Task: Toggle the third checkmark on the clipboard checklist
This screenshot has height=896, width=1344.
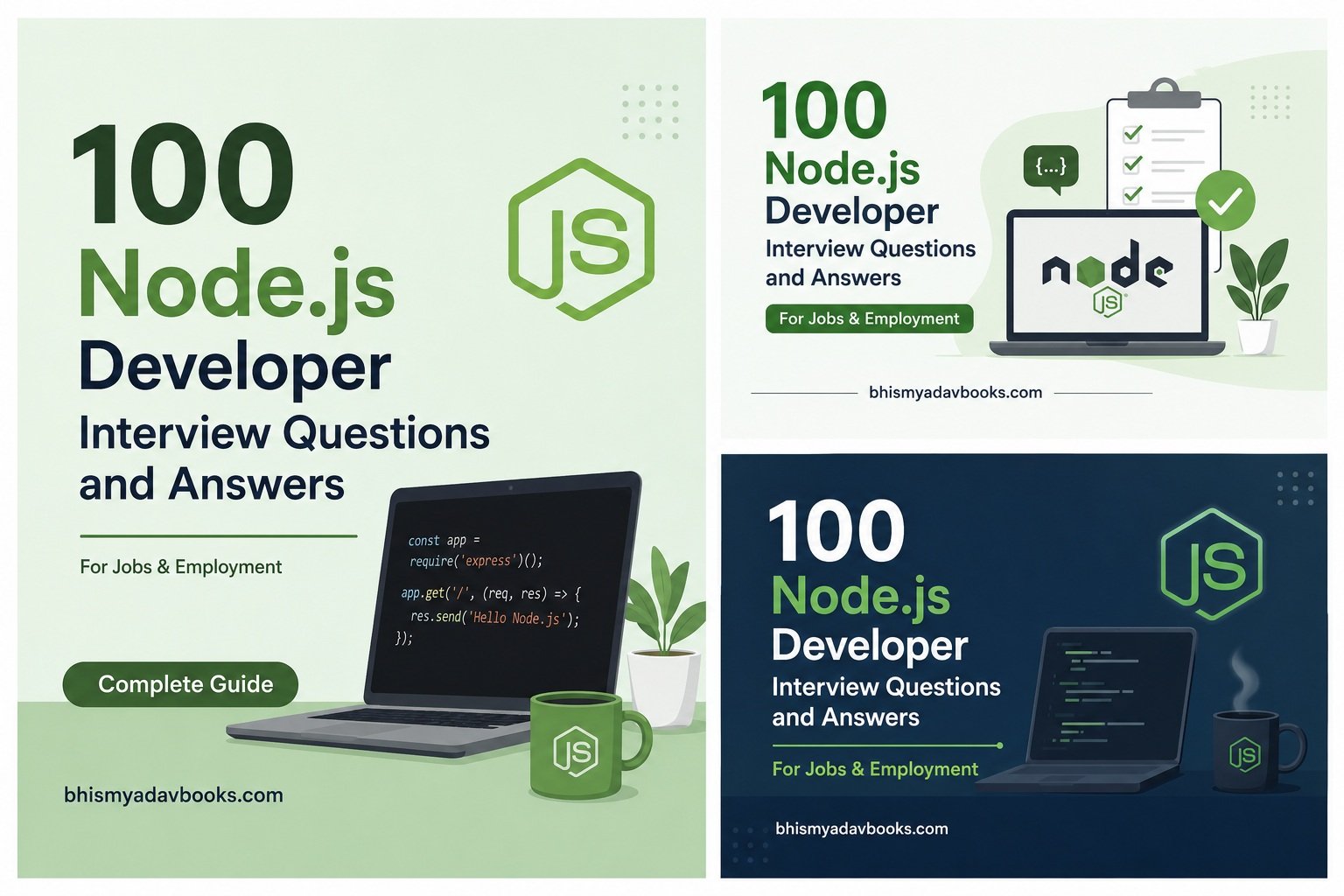Action: (1132, 194)
